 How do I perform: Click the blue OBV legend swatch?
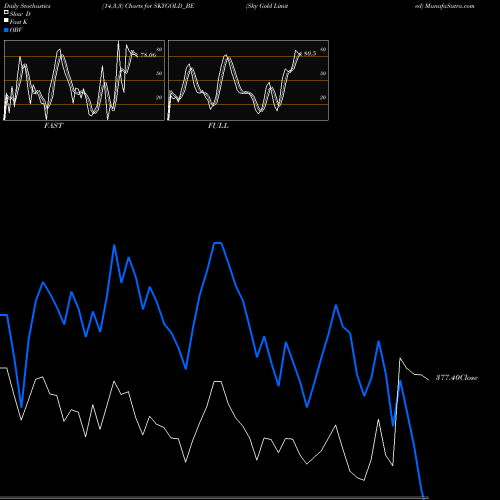pos(6,30)
